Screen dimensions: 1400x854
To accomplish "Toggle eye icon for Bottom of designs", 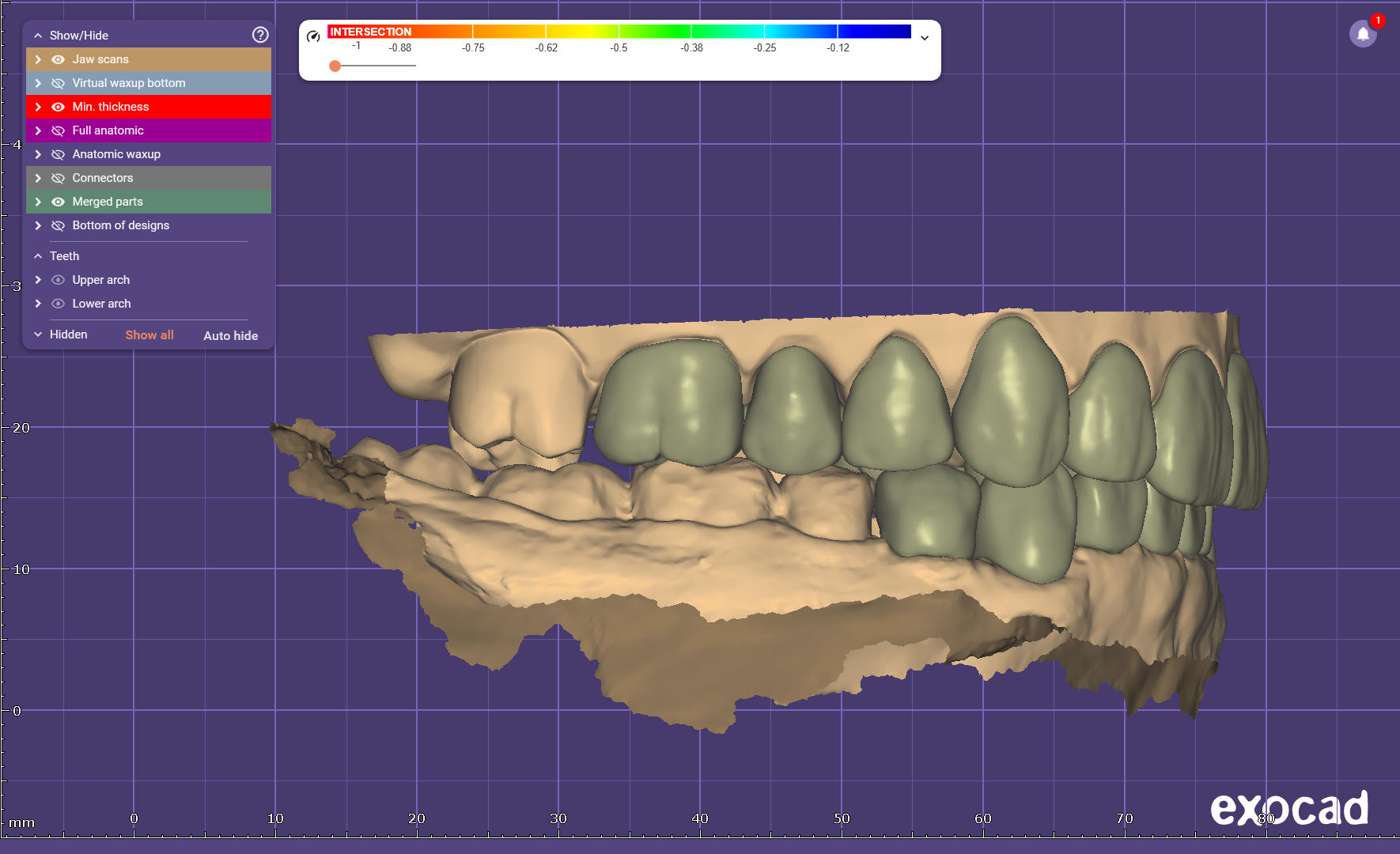I will (x=58, y=225).
